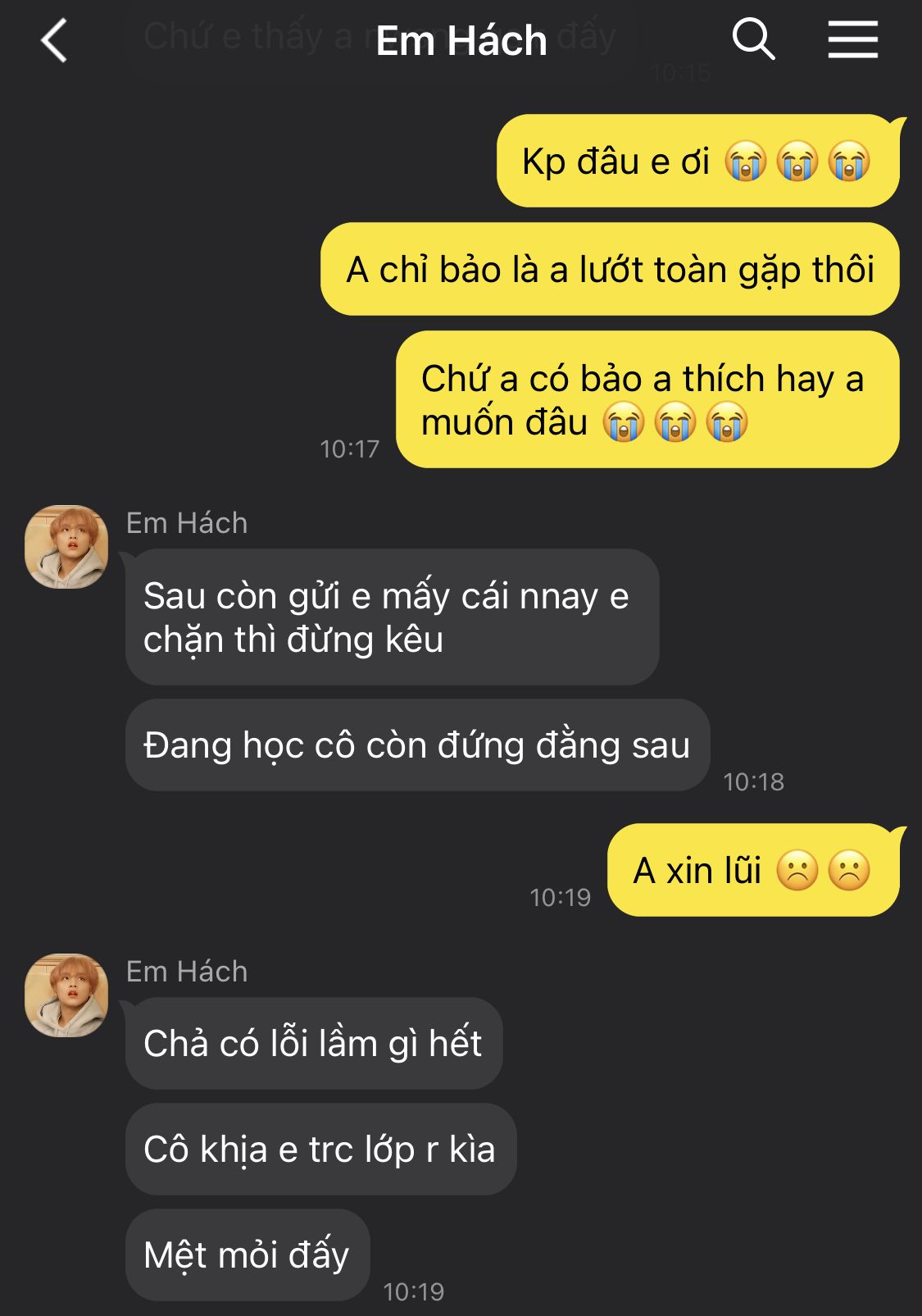This screenshot has height=1316, width=922.
Task: Tap message "Chứ a có bảo a thích hay a muốn đâu"
Action: click(x=647, y=399)
